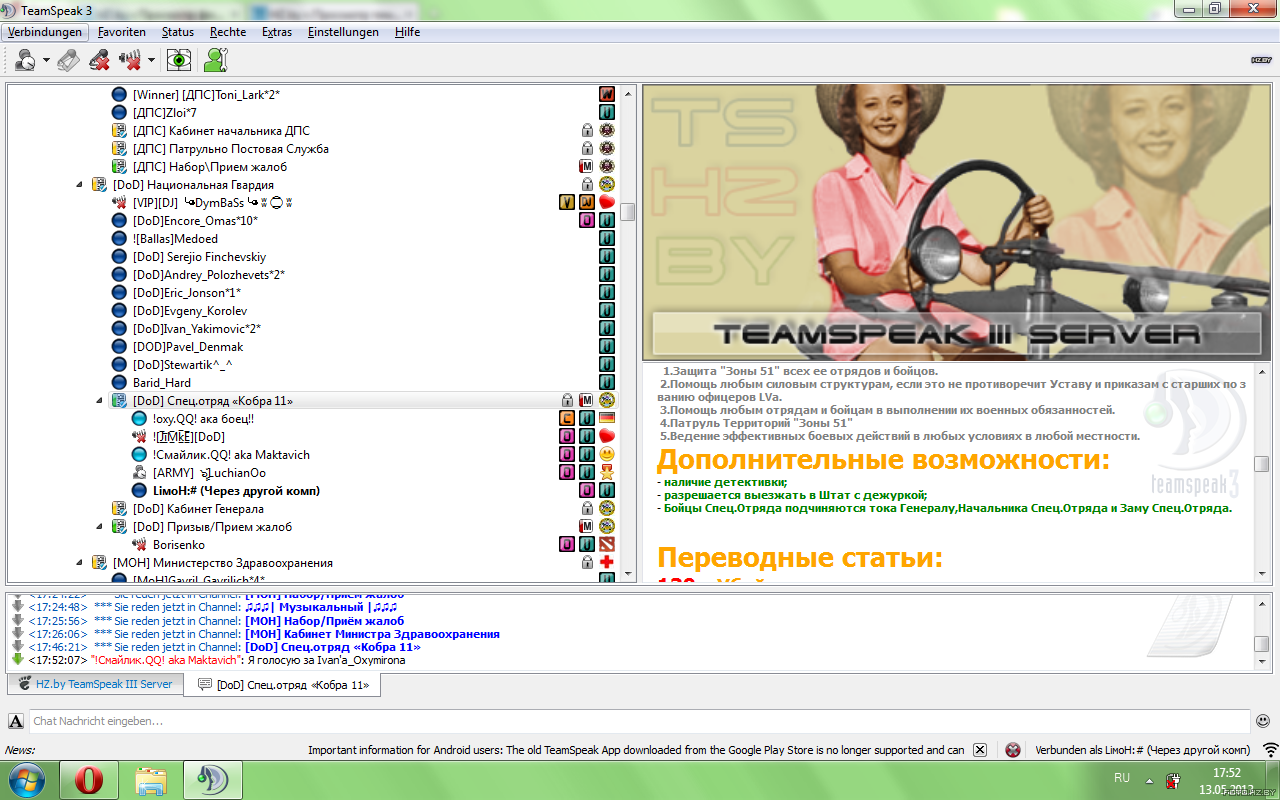This screenshot has height=800, width=1280.
Task: Click the orange C badge on !oxy.QQ row
Action: pos(566,419)
